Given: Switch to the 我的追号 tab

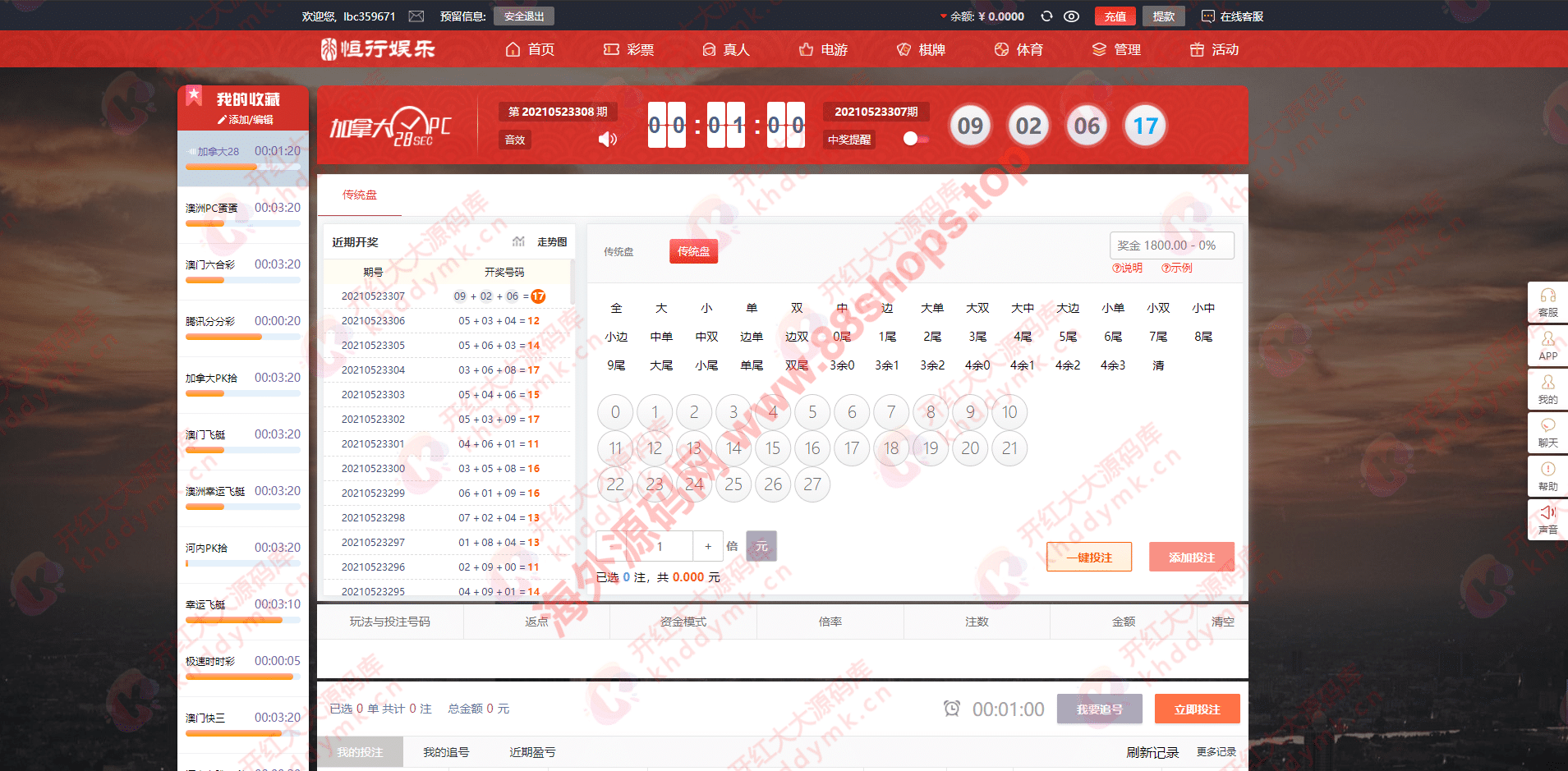Looking at the screenshot, I should [446, 752].
